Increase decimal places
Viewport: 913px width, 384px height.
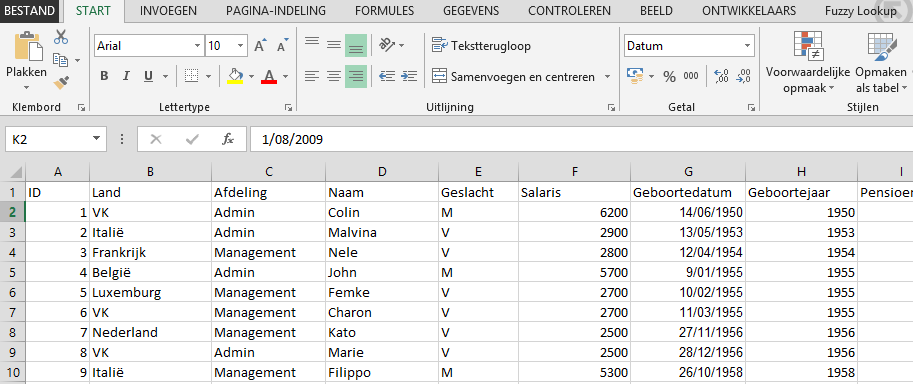[721, 76]
